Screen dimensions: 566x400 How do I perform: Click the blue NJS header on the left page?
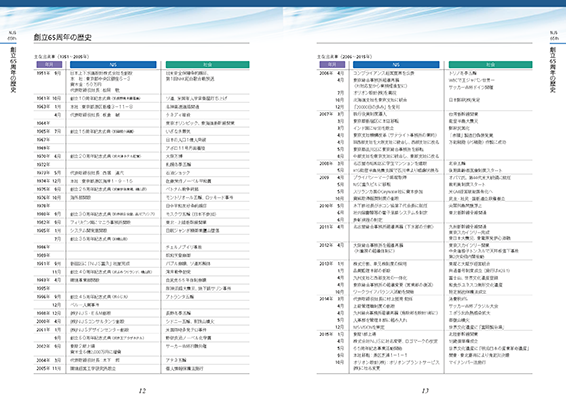point(113,65)
